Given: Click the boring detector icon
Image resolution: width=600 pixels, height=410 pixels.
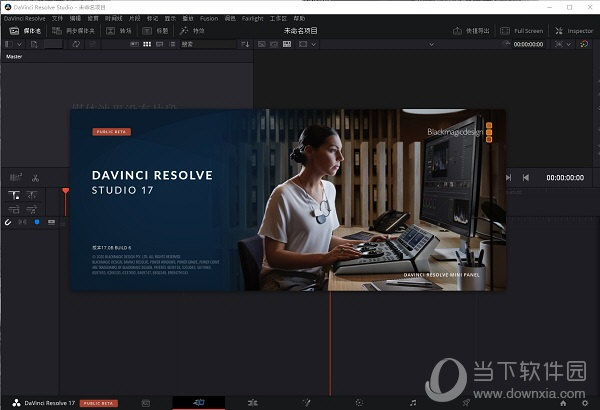Looking at the screenshot, I should [16, 178].
